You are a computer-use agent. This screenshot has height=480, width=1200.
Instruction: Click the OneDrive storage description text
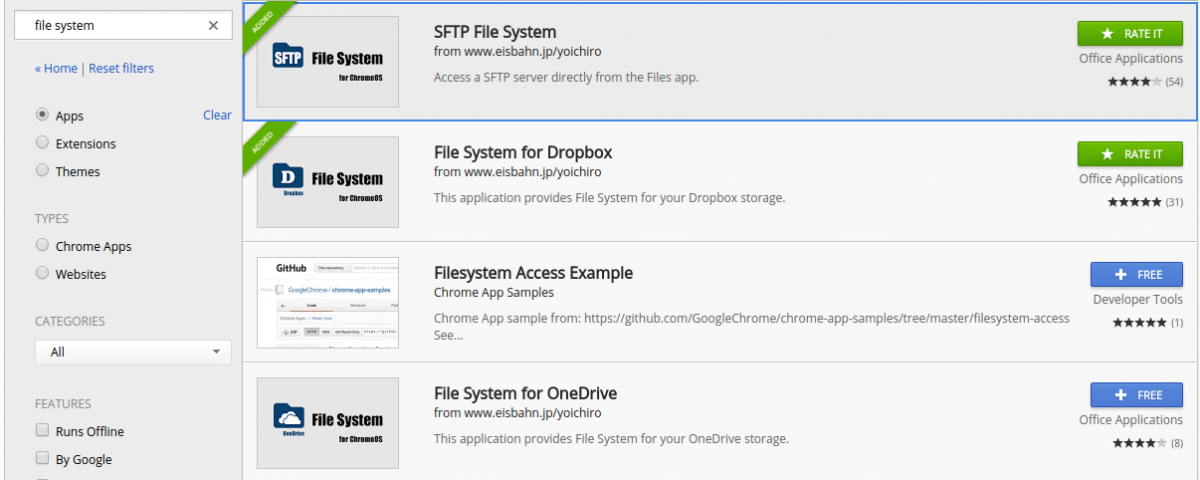click(612, 439)
